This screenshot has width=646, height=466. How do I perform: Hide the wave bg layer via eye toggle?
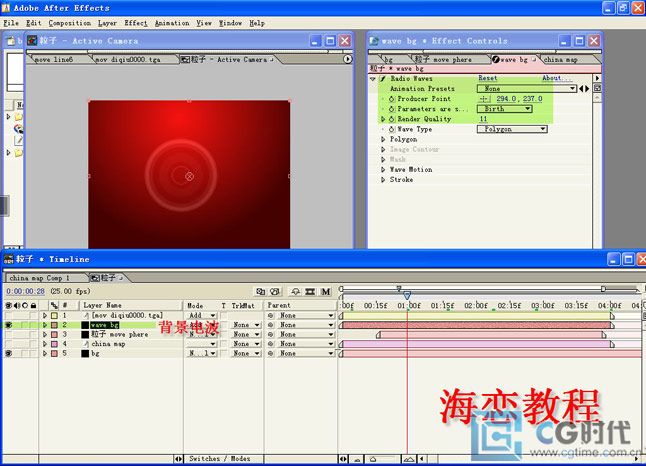coord(8,325)
